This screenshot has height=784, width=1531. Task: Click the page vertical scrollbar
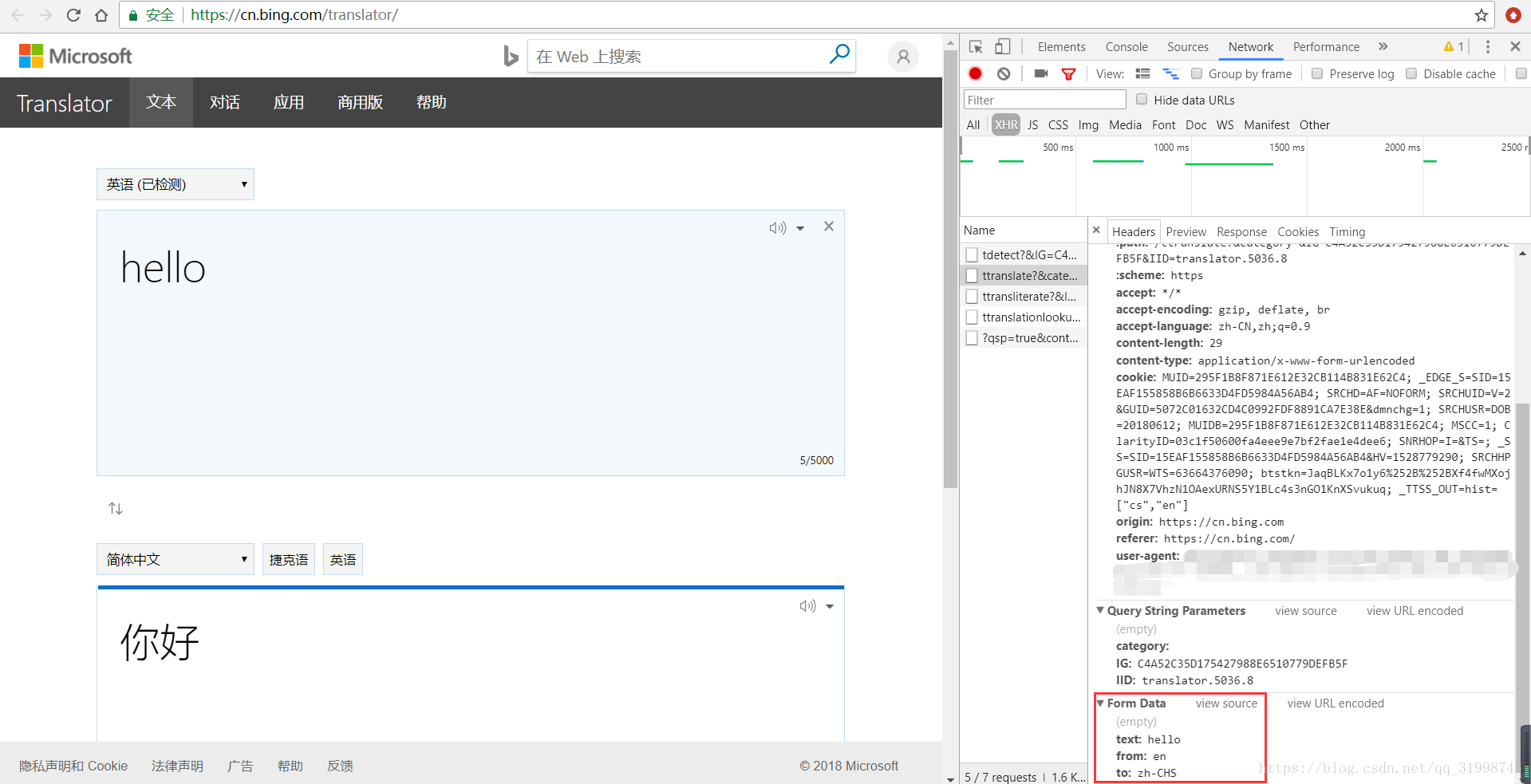click(x=950, y=268)
